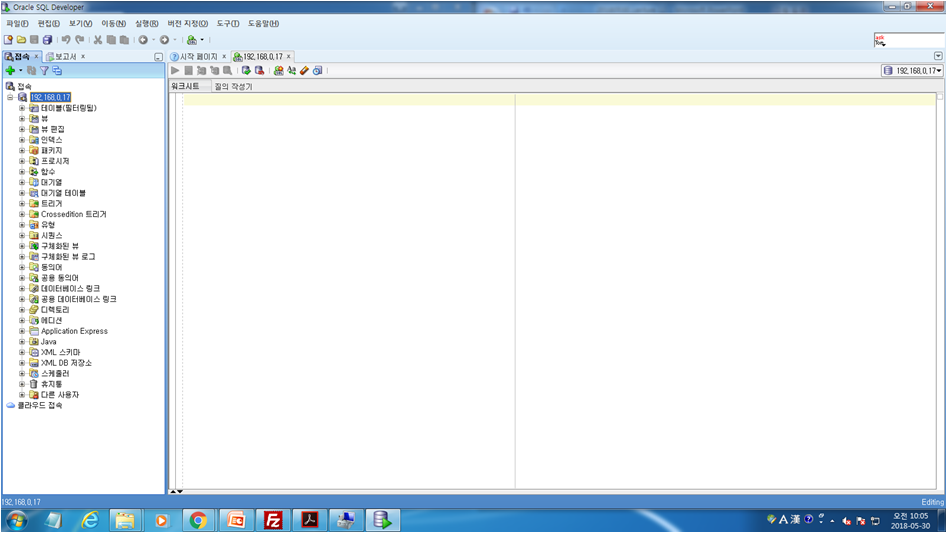Image resolution: width=947 pixels, height=533 pixels.
Task: Click the Rollback icon in worksheet toolbar
Action: pos(259,71)
